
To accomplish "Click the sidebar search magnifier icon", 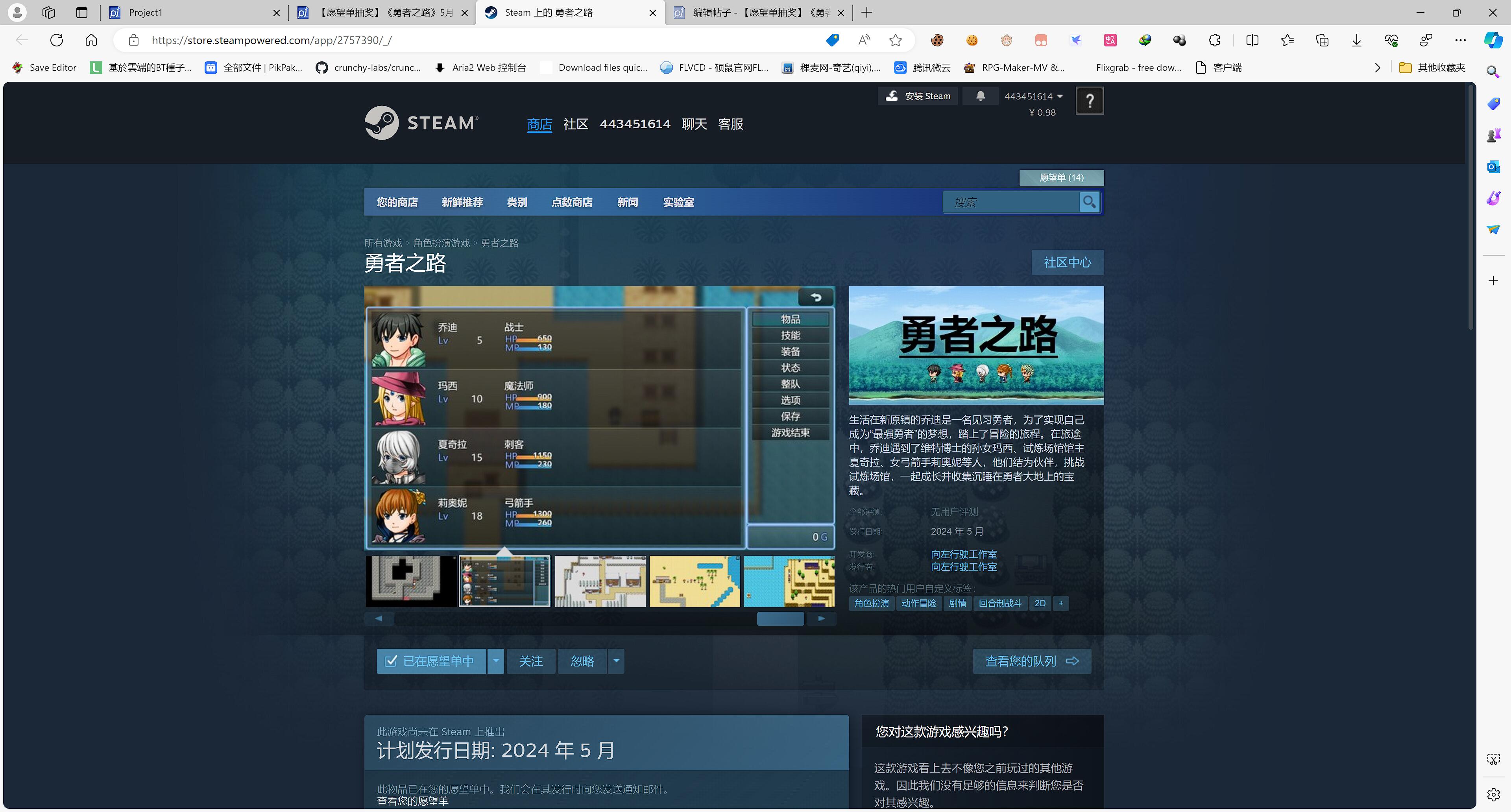I will [1493, 72].
